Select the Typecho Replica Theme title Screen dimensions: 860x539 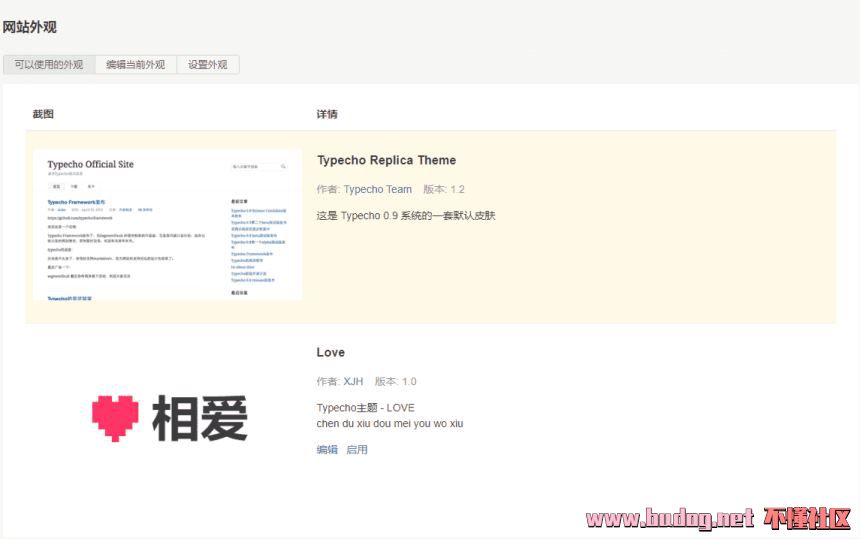[386, 160]
